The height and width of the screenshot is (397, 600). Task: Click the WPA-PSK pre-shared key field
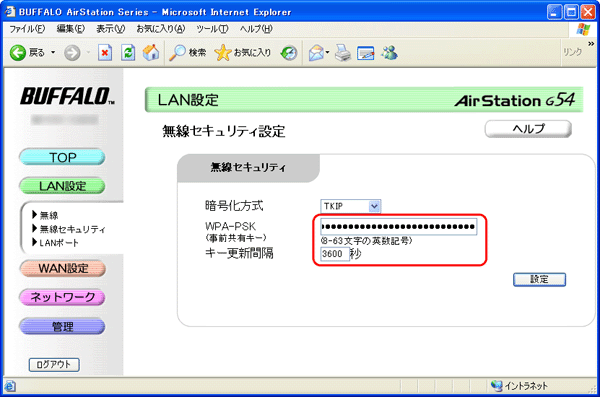(398, 227)
